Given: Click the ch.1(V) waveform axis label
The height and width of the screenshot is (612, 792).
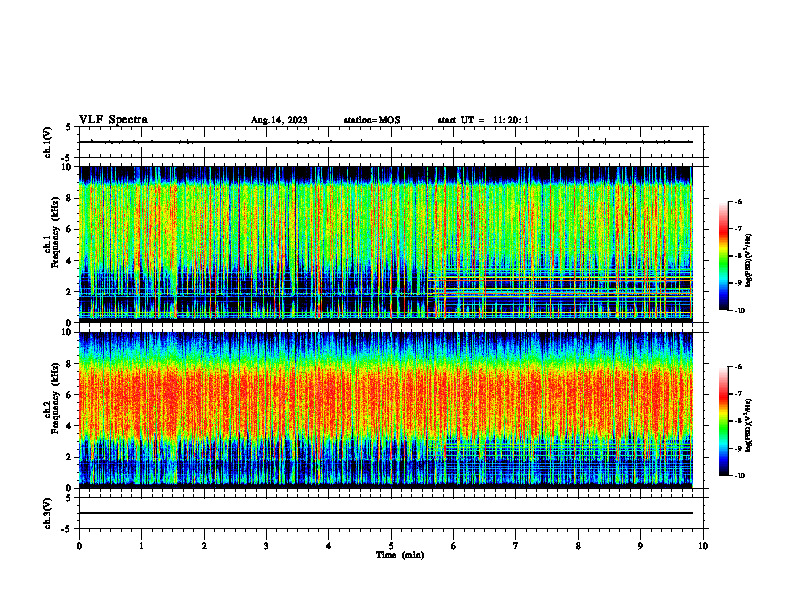Looking at the screenshot, I should tap(48, 142).
